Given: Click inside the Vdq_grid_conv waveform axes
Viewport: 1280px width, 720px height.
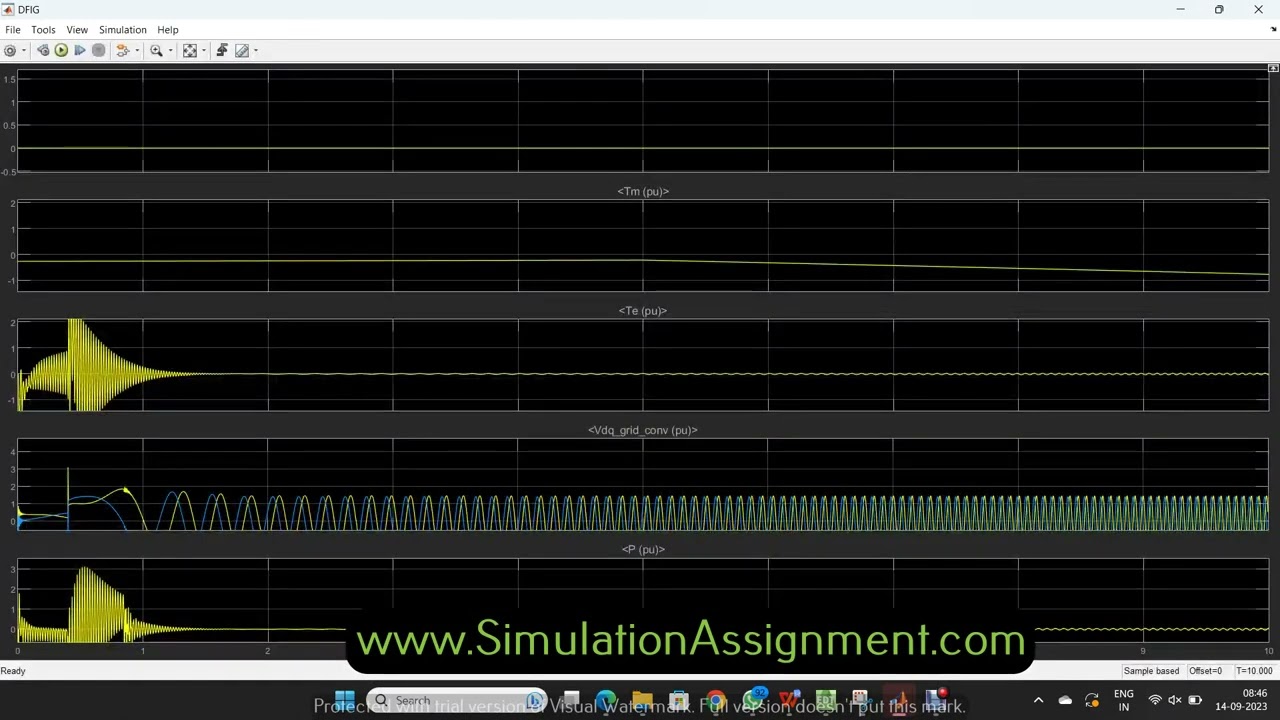Looking at the screenshot, I should click(x=643, y=484).
